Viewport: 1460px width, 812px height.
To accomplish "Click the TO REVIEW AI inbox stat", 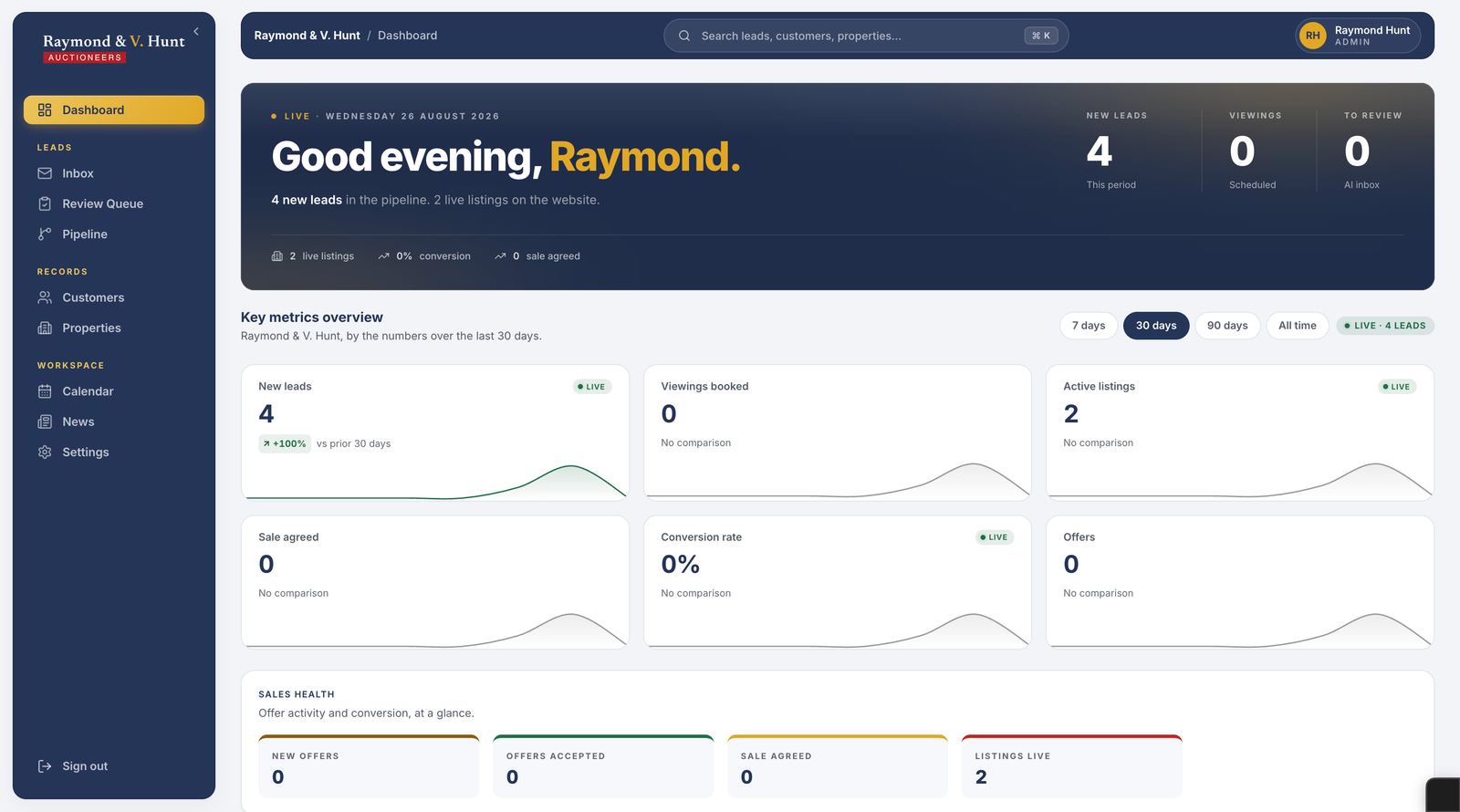I will tap(1372, 151).
